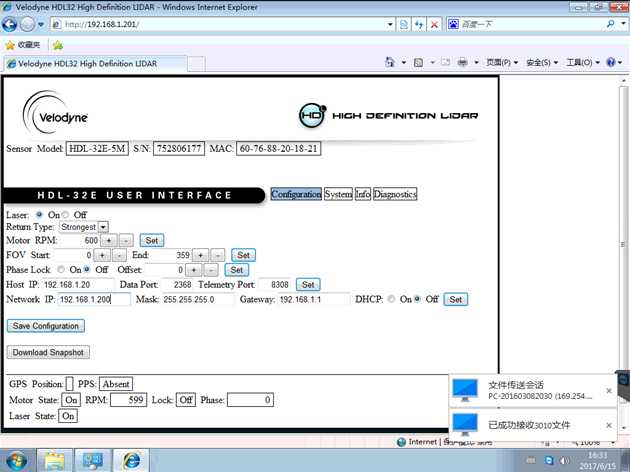
Task: Click the address bar with 192.168.1.201
Action: (219, 24)
